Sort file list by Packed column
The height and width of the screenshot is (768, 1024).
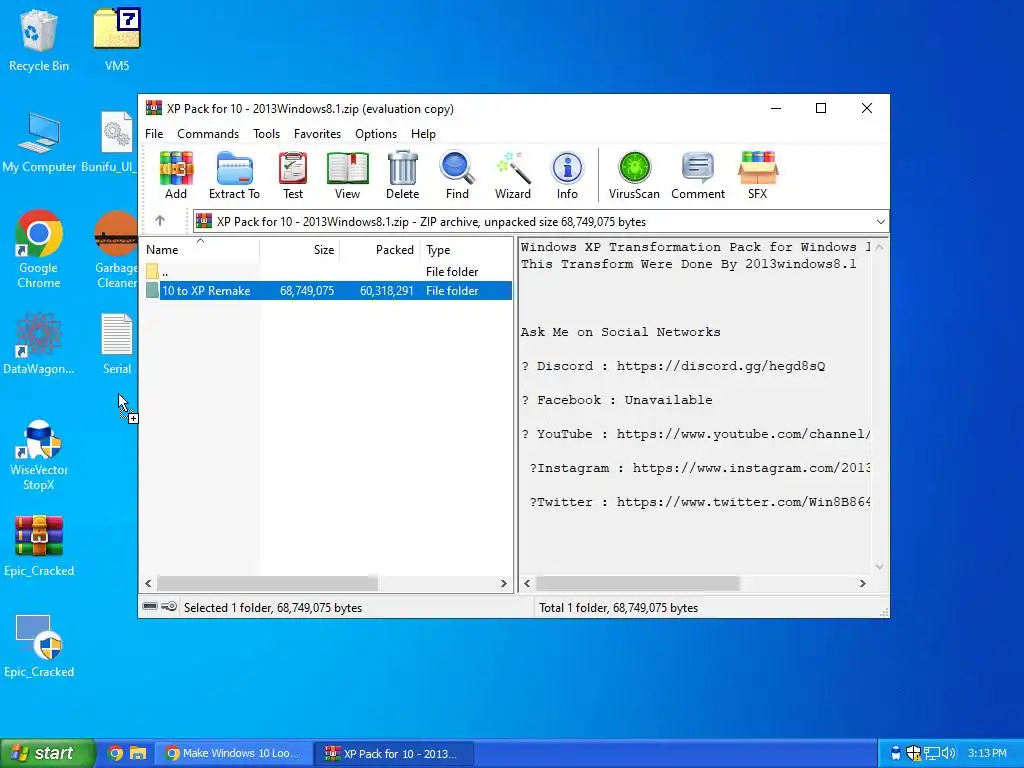pos(380,249)
